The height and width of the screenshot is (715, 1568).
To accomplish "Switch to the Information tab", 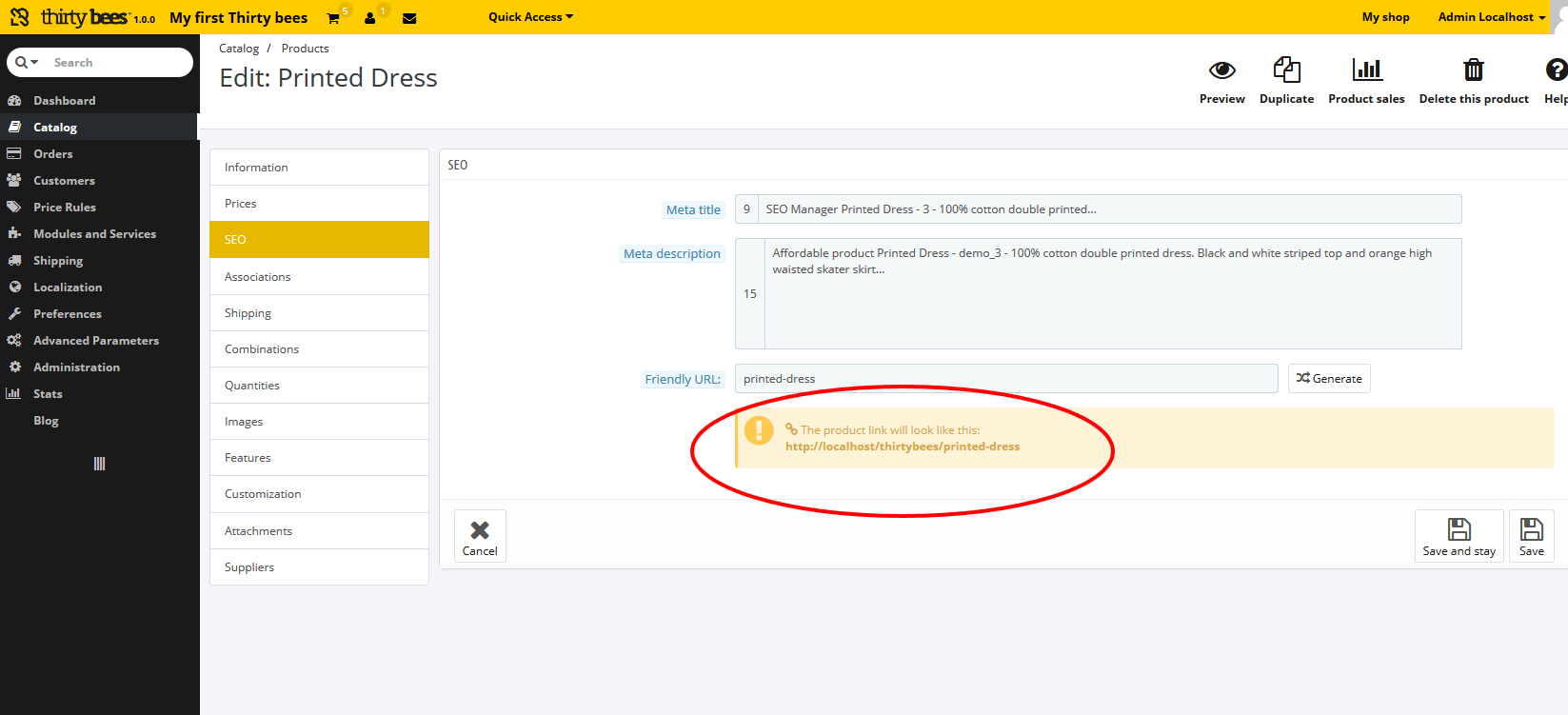I will click(319, 168).
